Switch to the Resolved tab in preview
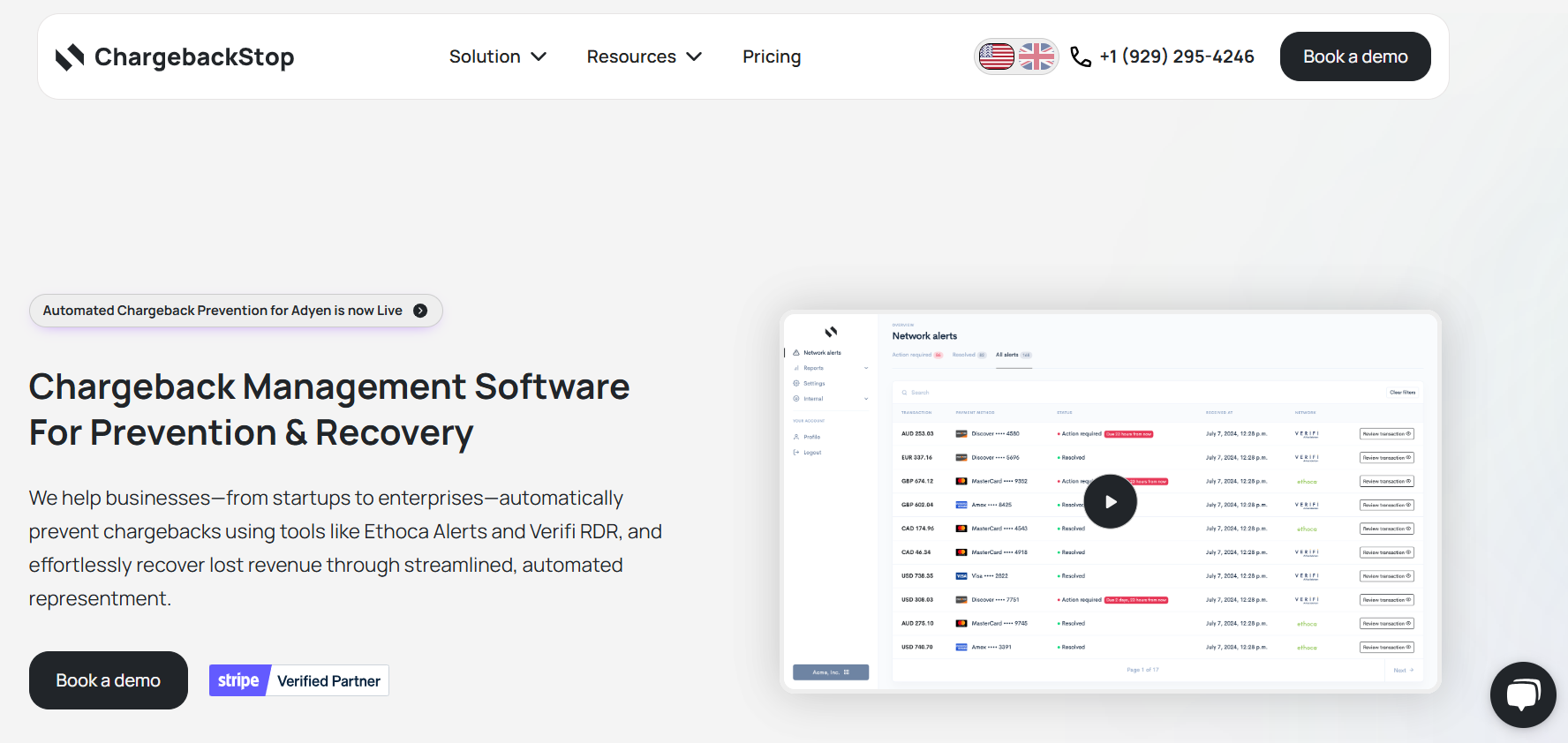This screenshot has width=1568, height=743. (969, 355)
